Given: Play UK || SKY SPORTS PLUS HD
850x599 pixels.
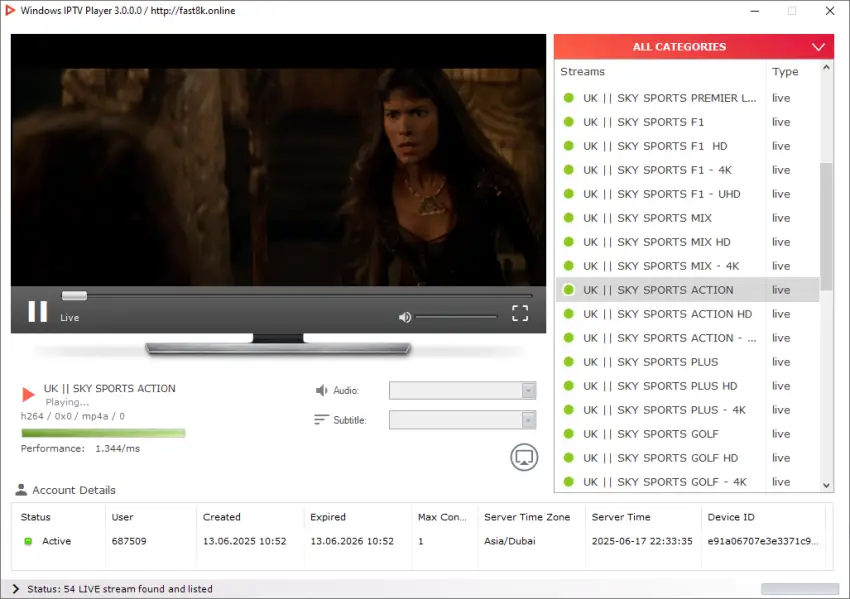Looking at the screenshot, I should 687,386.
